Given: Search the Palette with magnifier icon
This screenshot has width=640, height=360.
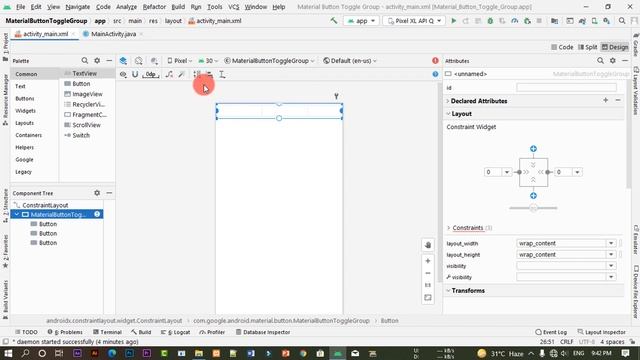Looking at the screenshot, I should tap(84, 60).
